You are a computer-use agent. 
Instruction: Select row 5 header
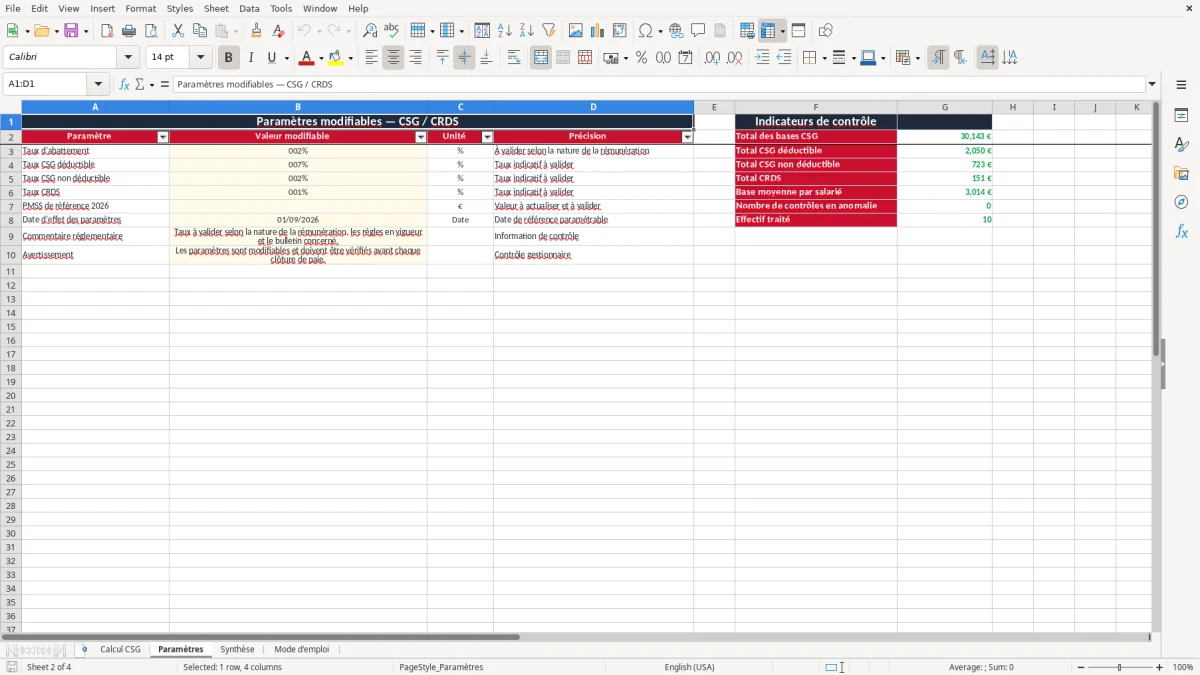[11, 178]
